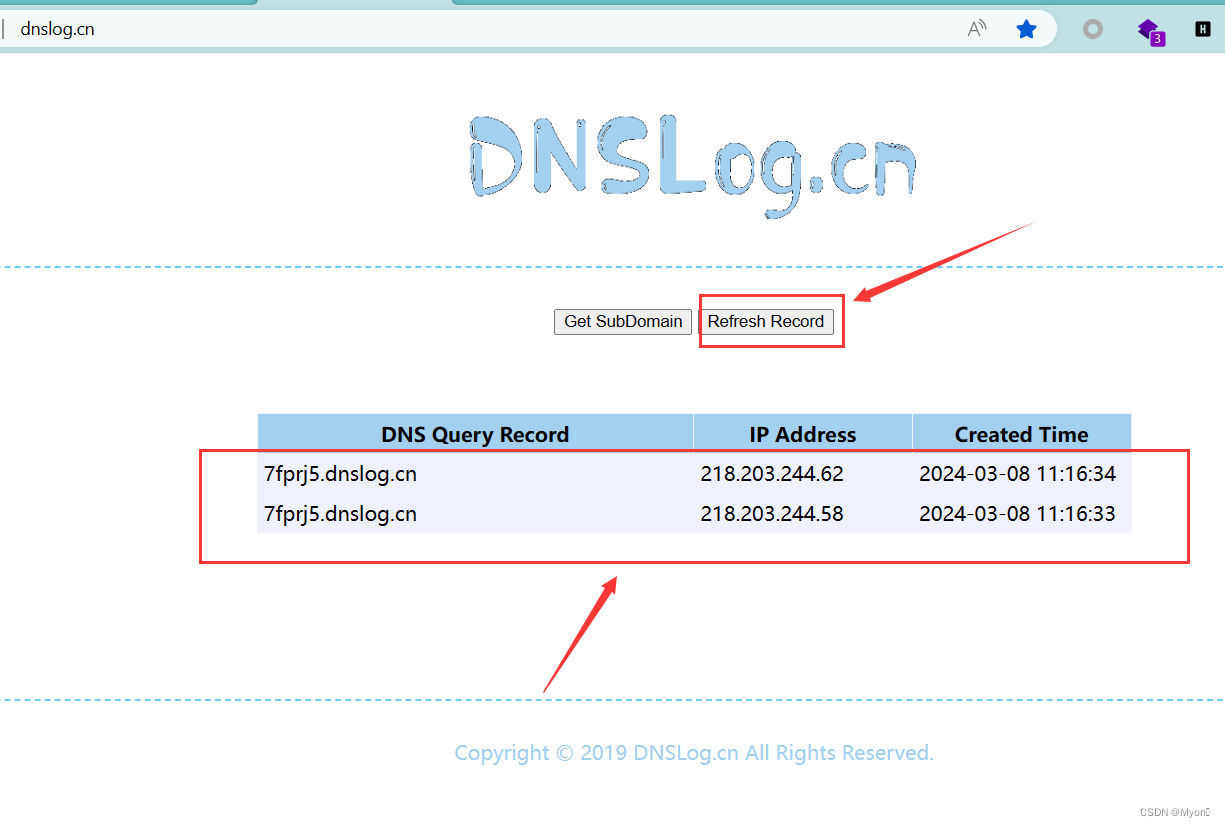This screenshot has width=1225, height=827.
Task: Click the Copyright 2019 DNSLog.cn footer text
Action: point(694,753)
